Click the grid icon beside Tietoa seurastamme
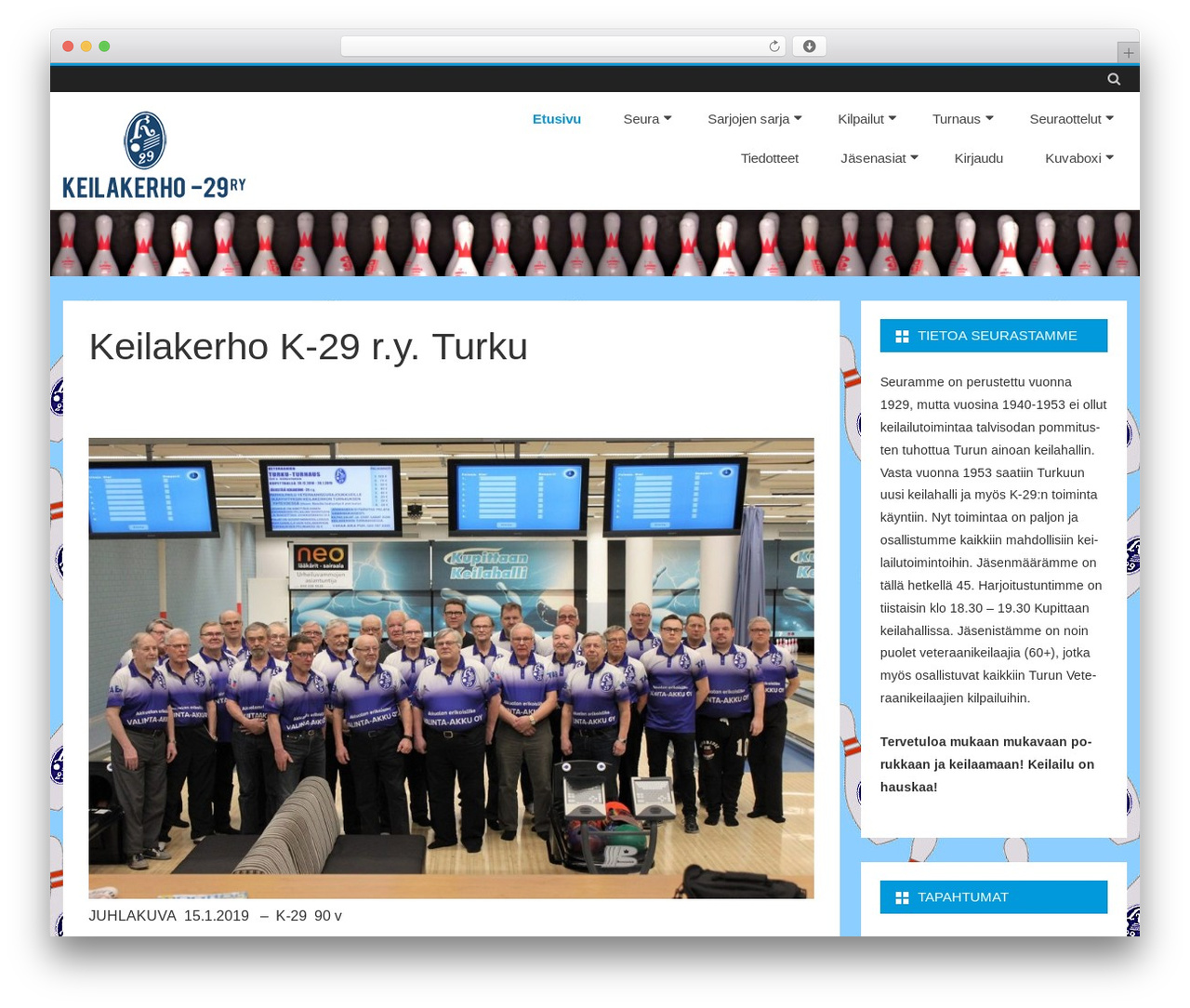 pyautogui.click(x=902, y=337)
